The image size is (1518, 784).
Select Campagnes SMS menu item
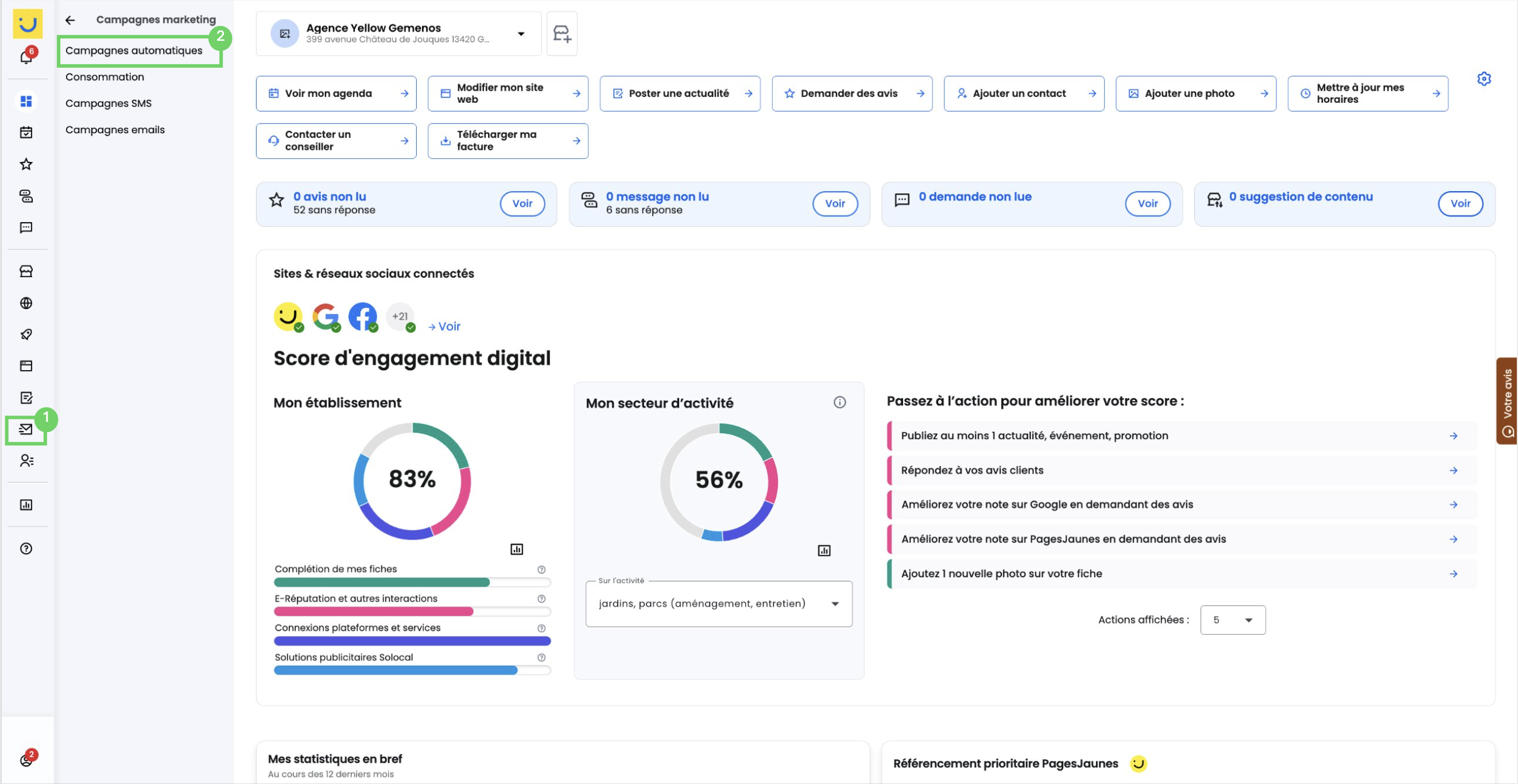[109, 103]
